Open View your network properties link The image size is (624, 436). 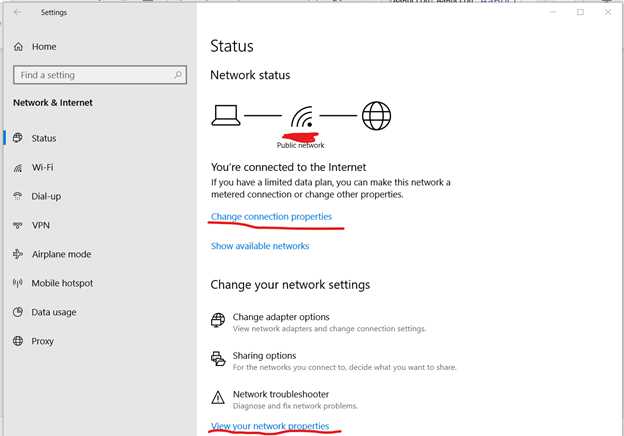[x=270, y=426]
